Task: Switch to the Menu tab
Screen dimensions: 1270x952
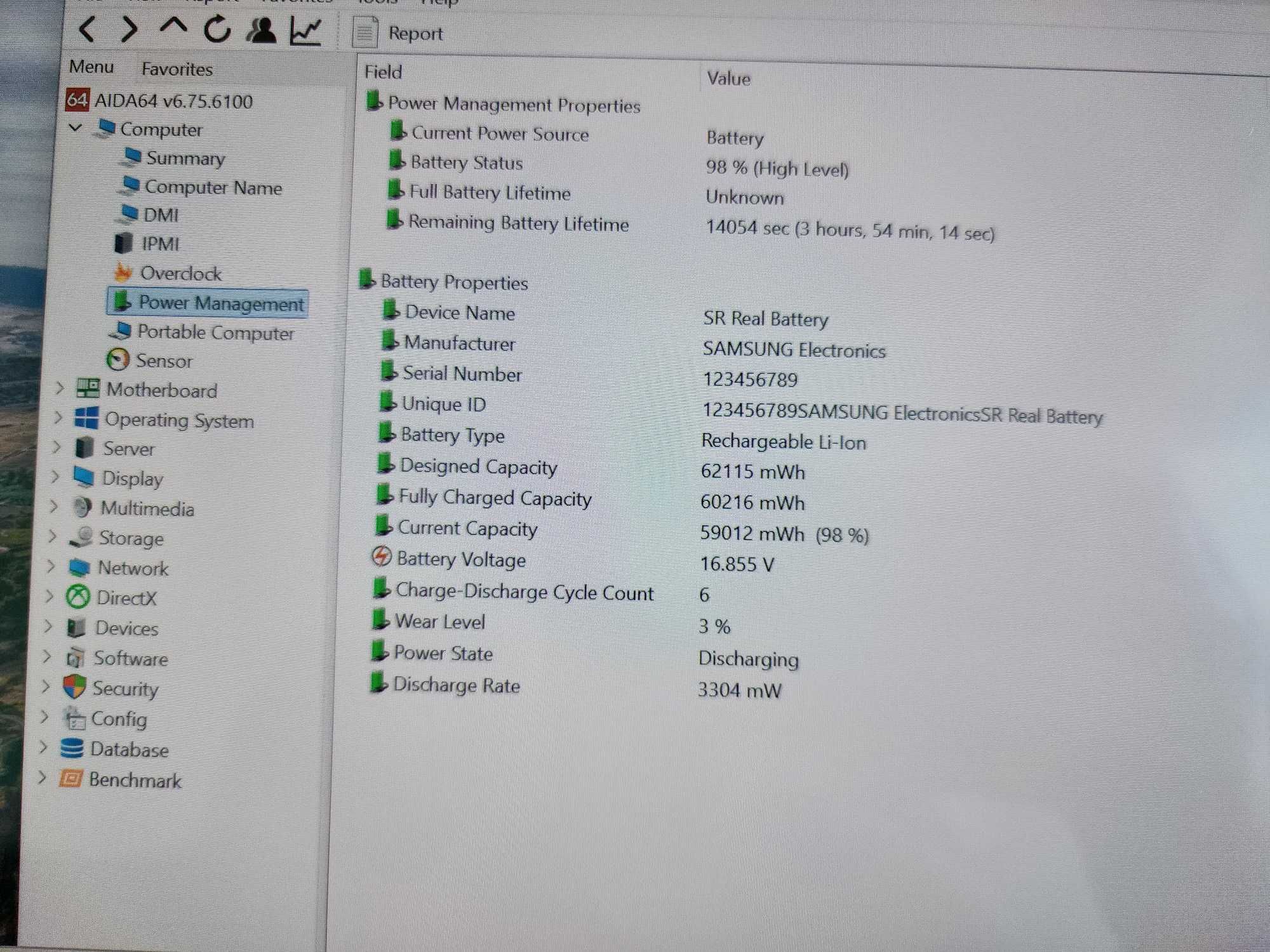Action: [91, 67]
